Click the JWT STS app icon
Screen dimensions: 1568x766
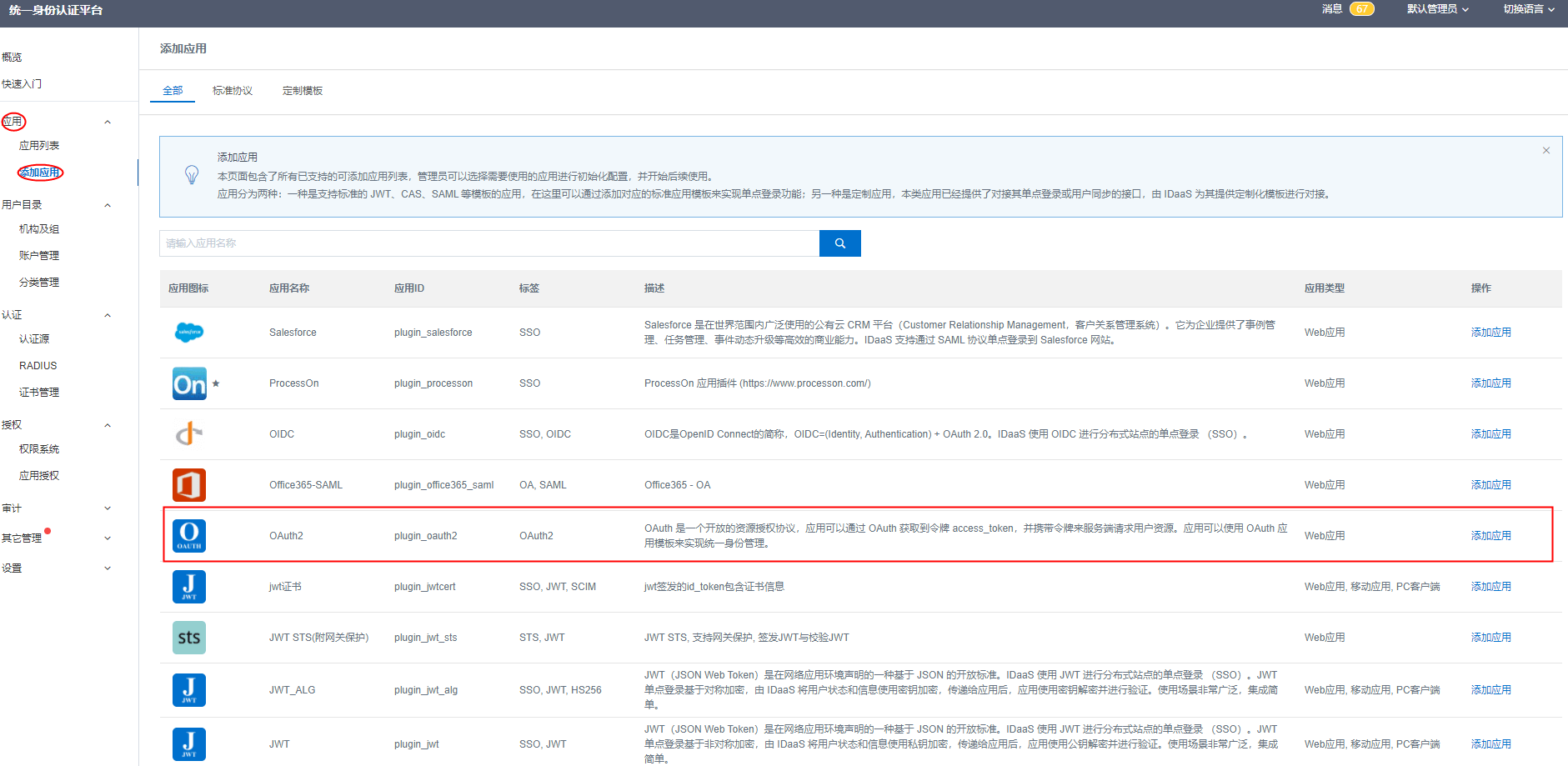click(x=189, y=638)
